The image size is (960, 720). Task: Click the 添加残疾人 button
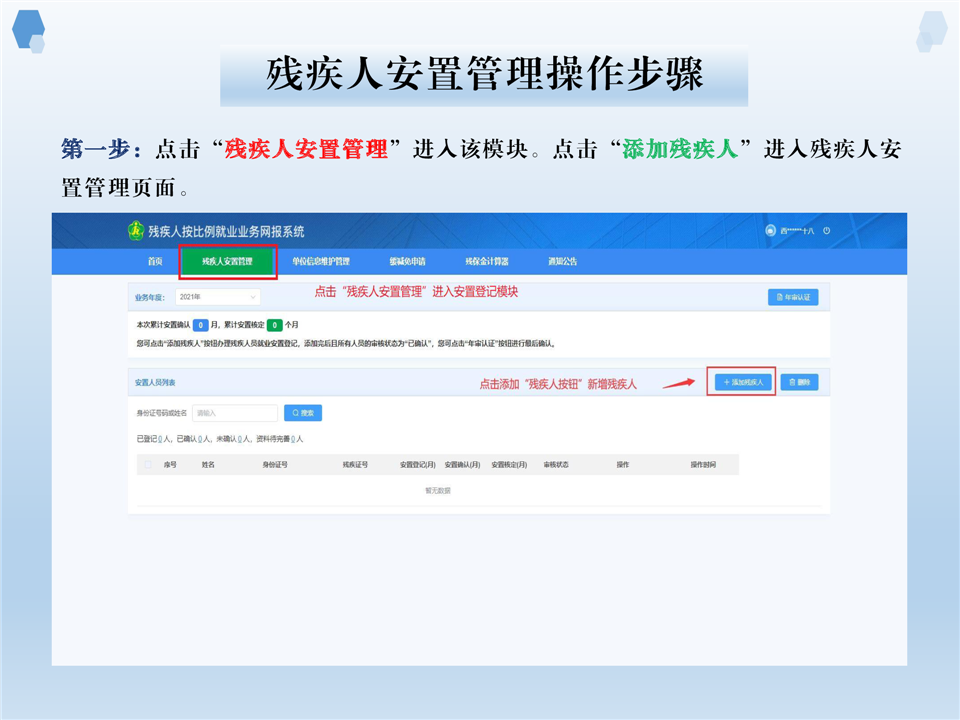pyautogui.click(x=741, y=382)
